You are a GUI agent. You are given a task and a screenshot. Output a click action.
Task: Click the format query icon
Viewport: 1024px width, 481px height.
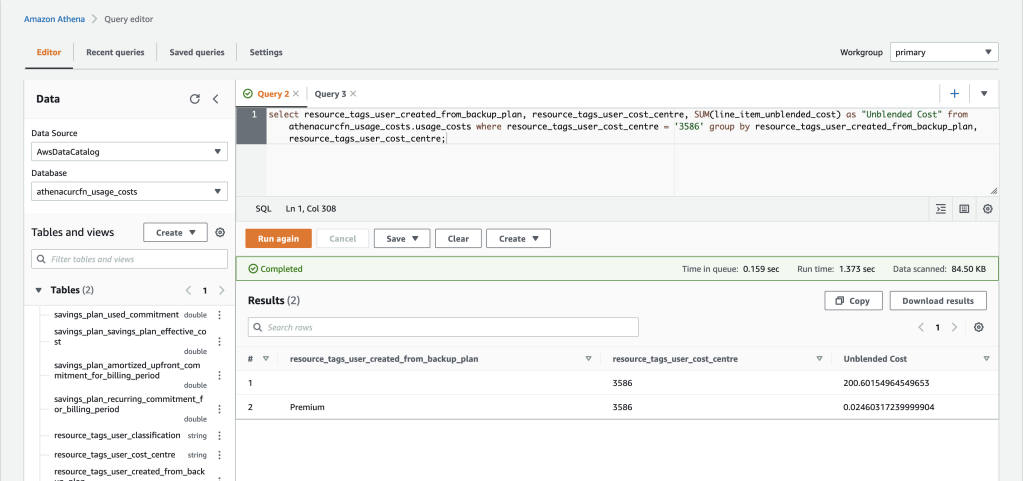pyautogui.click(x=940, y=209)
